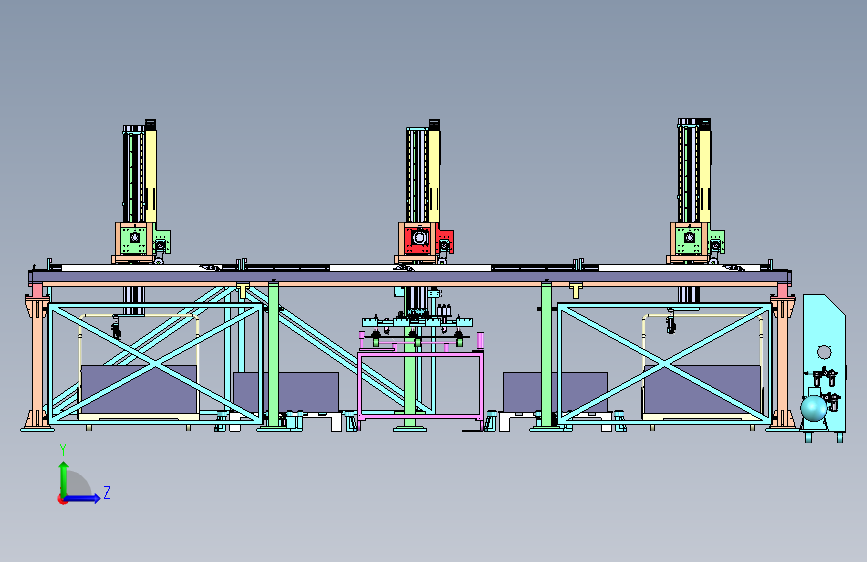Select the orange support leg at the left end

pos(37,361)
